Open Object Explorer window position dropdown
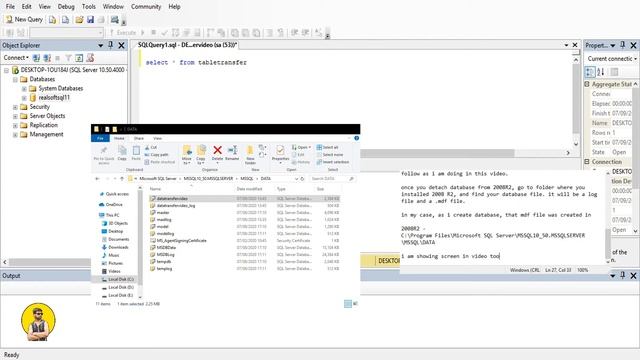Viewport: 640px width, 360px height. tap(100, 45)
